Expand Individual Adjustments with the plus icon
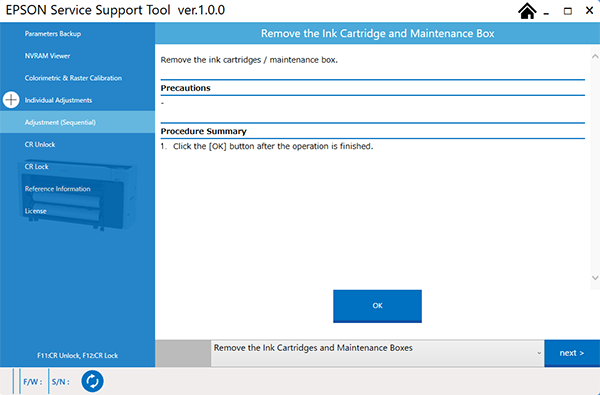 pos(11,100)
